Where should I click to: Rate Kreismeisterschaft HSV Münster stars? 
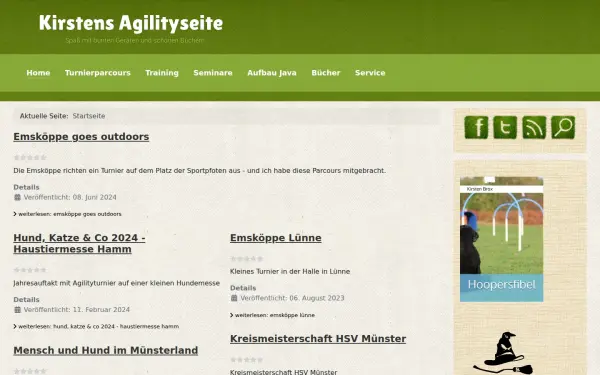click(247, 360)
